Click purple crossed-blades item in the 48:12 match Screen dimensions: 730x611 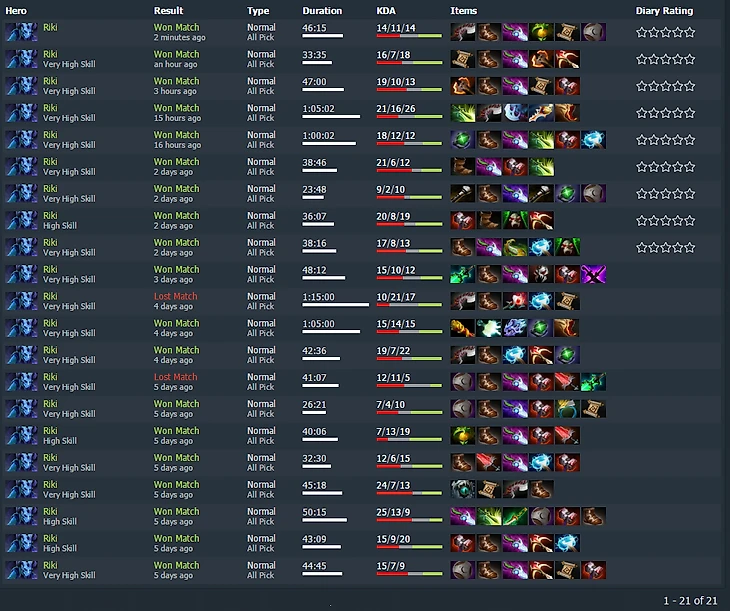tap(594, 274)
